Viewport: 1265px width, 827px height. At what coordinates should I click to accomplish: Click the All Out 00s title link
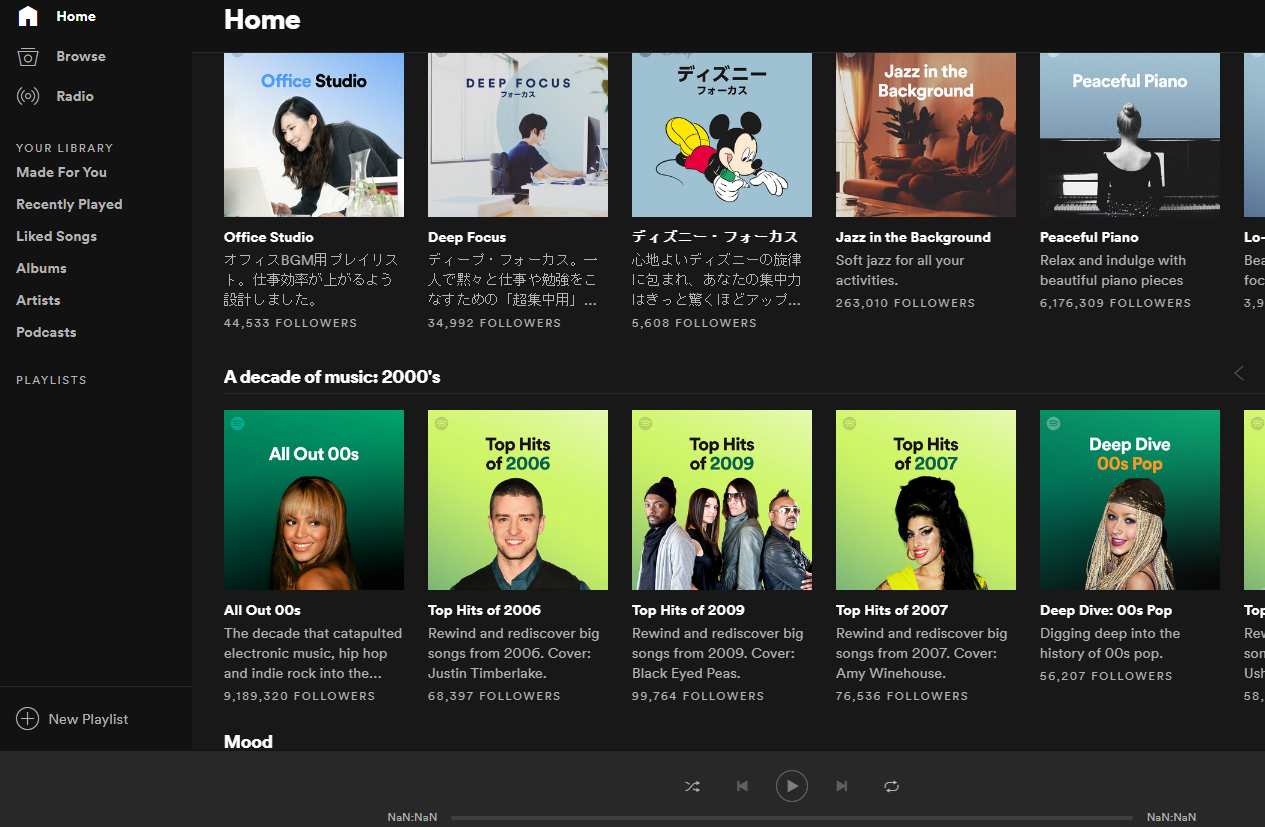click(x=262, y=610)
